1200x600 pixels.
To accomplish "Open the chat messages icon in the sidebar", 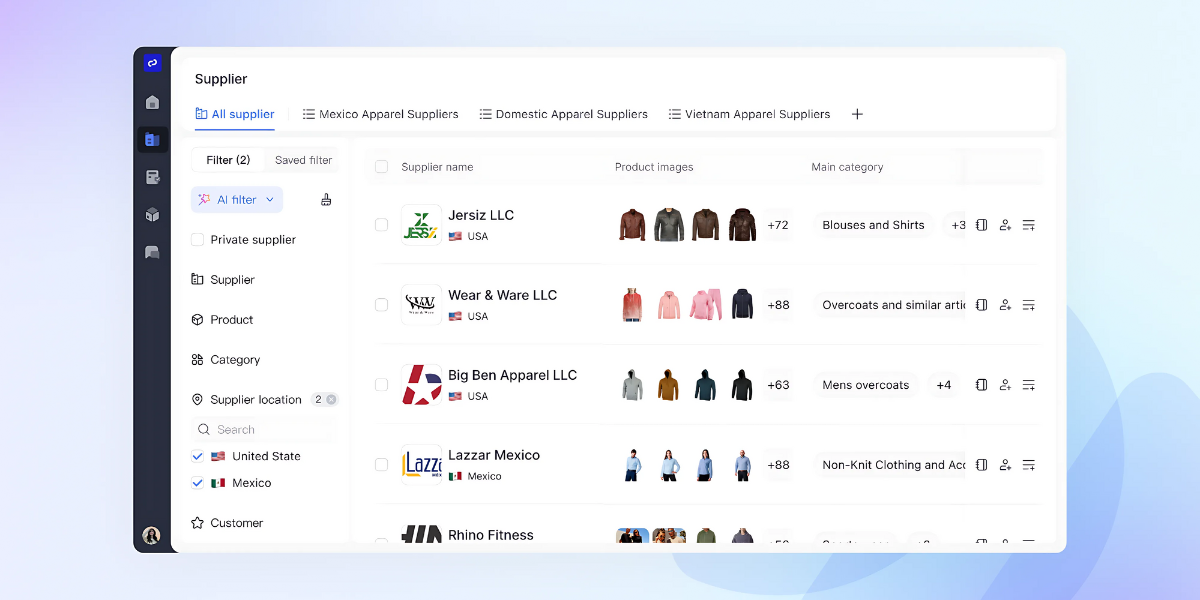I will (x=152, y=252).
